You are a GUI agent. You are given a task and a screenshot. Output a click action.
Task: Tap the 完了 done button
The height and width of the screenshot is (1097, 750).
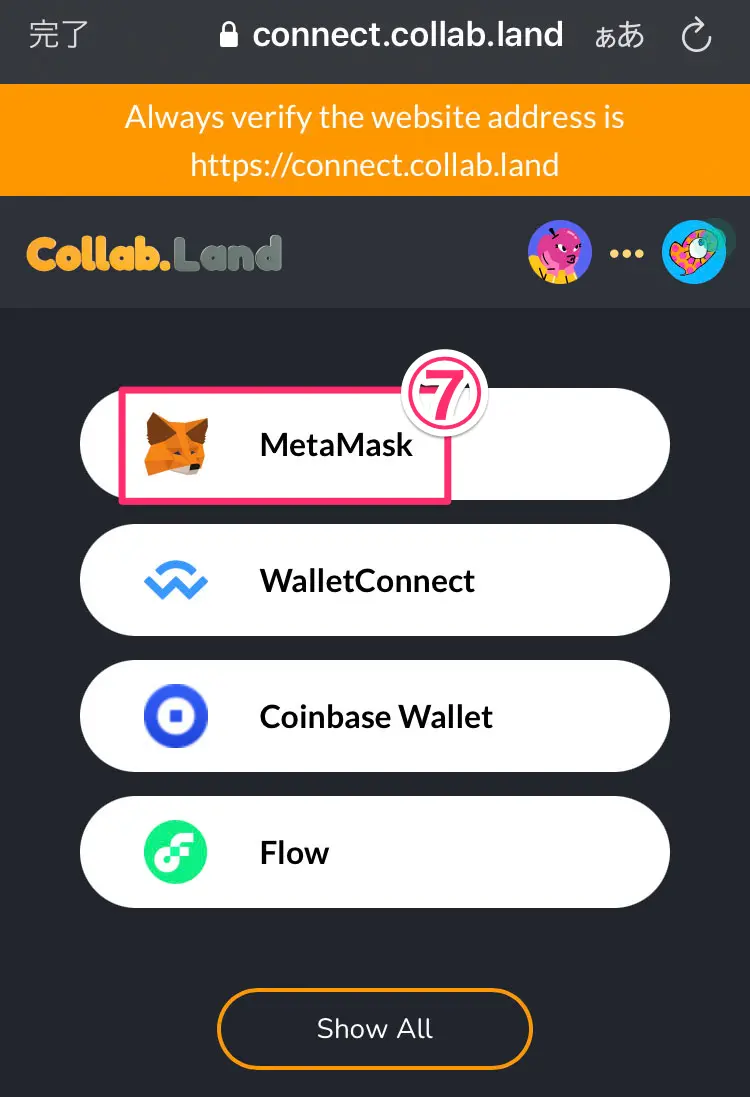coord(59,35)
